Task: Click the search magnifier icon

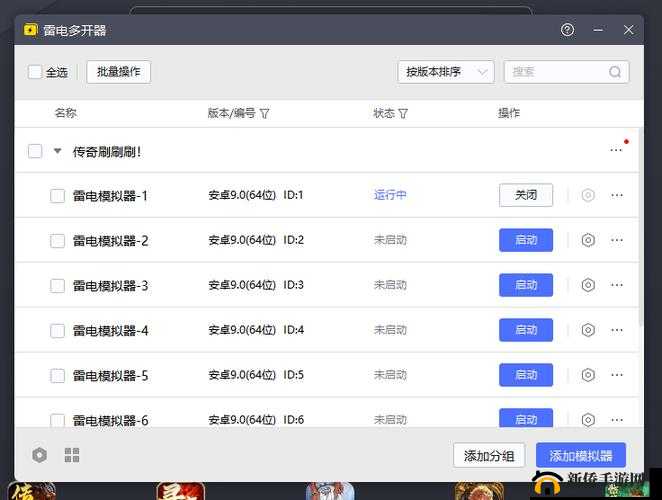Action: tap(615, 72)
